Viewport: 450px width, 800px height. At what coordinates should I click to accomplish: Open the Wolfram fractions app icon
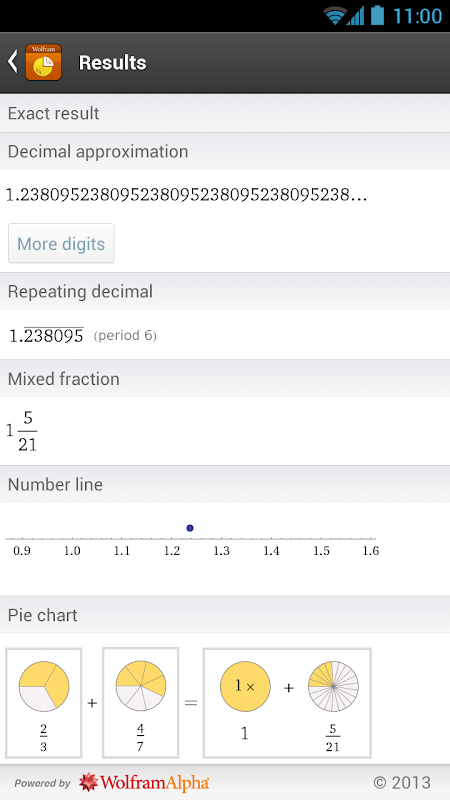coord(43,62)
